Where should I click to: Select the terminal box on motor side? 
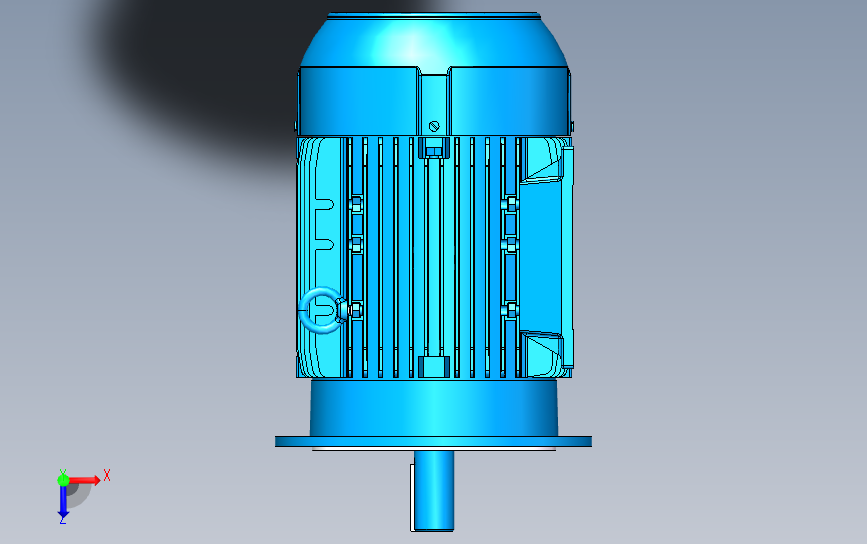(x=546, y=258)
